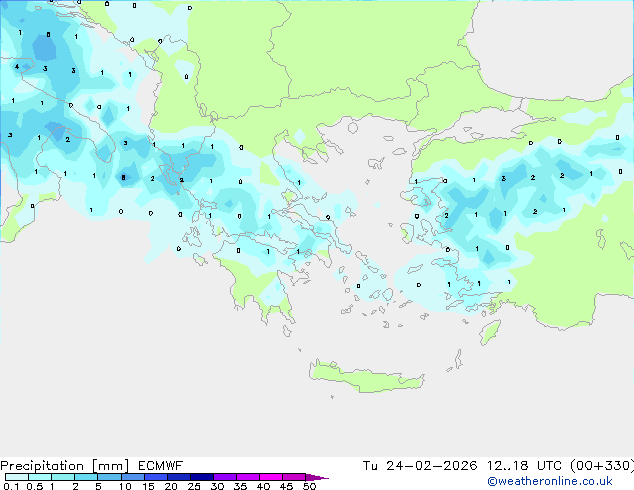Pick the 2–5 mm legend swatch

[x=86, y=477]
